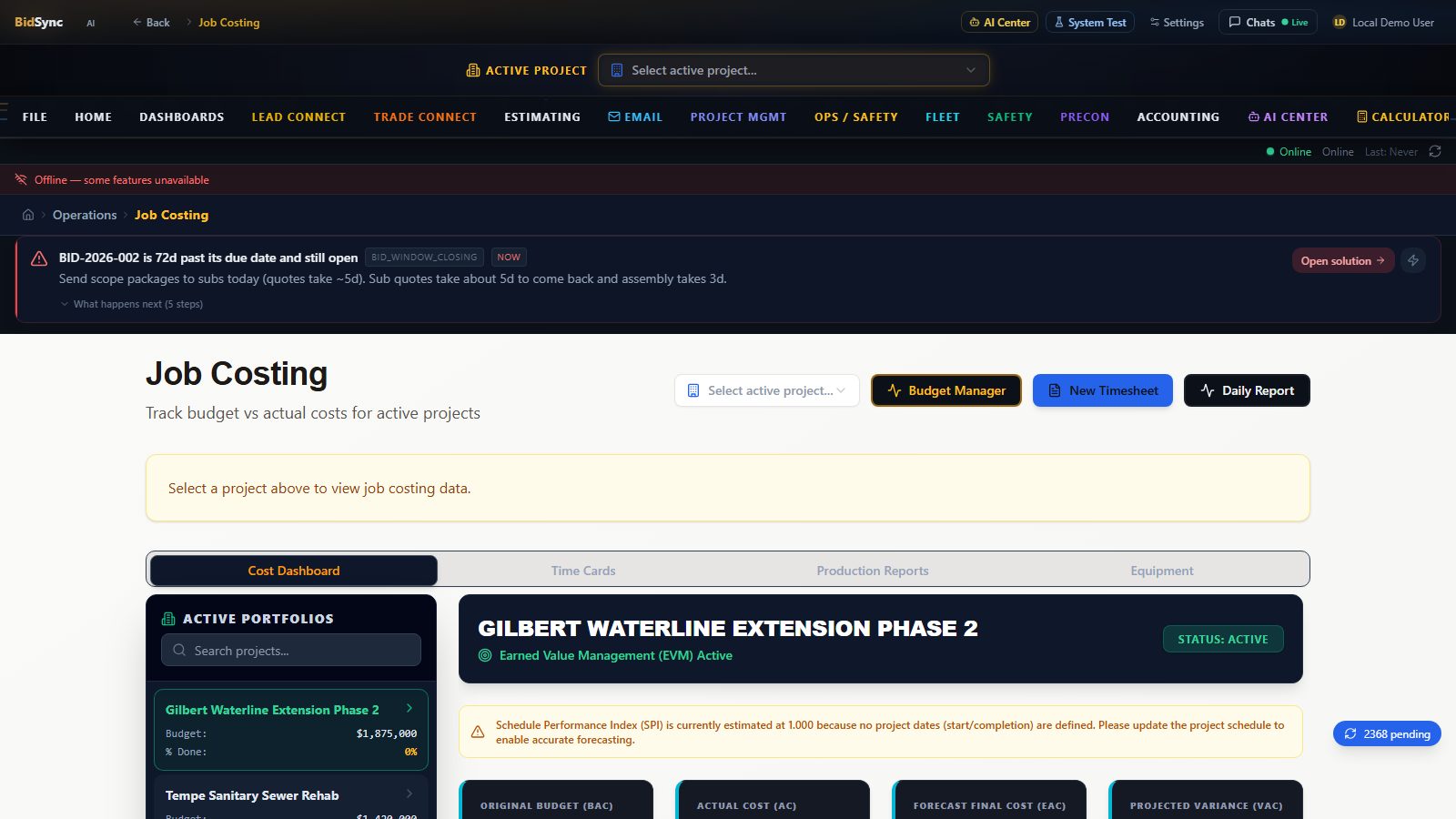Expand Tempe Sanitary Sewer Rehab chevron
The image size is (1456, 819).
(x=409, y=794)
